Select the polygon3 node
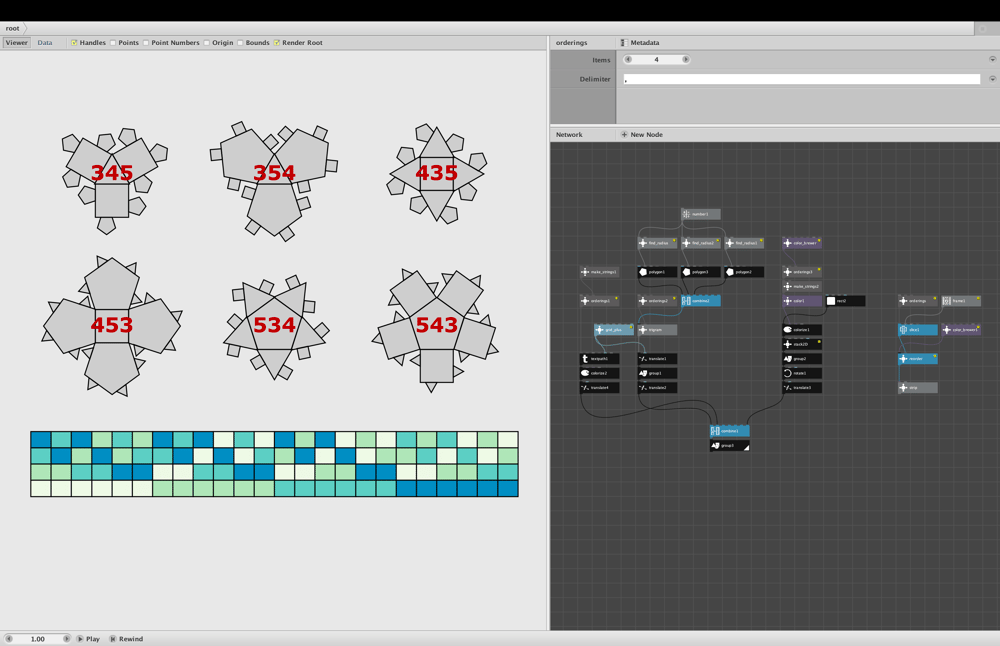The image size is (1000, 646). (700, 272)
